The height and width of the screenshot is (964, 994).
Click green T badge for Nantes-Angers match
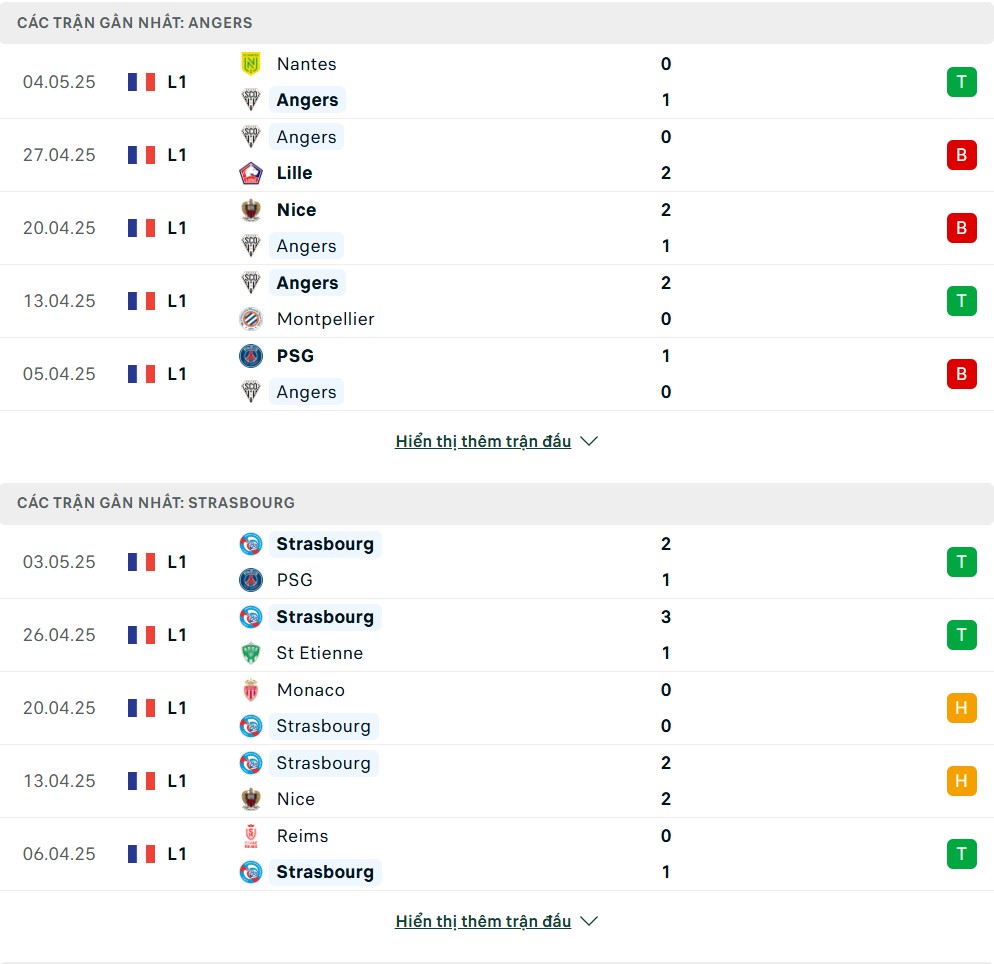click(x=962, y=82)
